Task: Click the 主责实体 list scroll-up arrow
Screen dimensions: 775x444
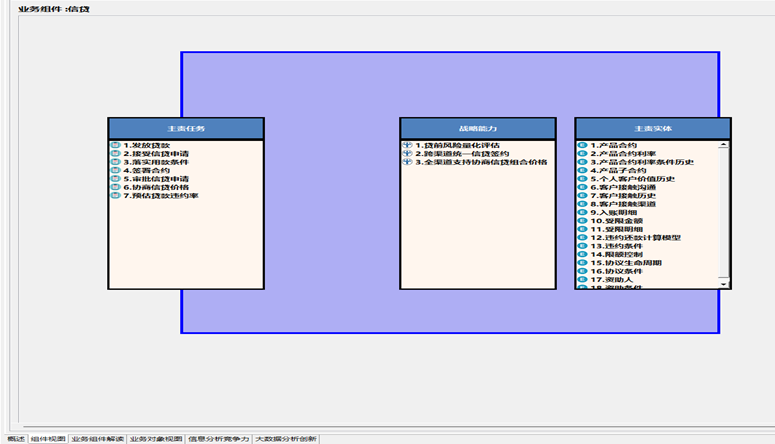Action: [724, 145]
